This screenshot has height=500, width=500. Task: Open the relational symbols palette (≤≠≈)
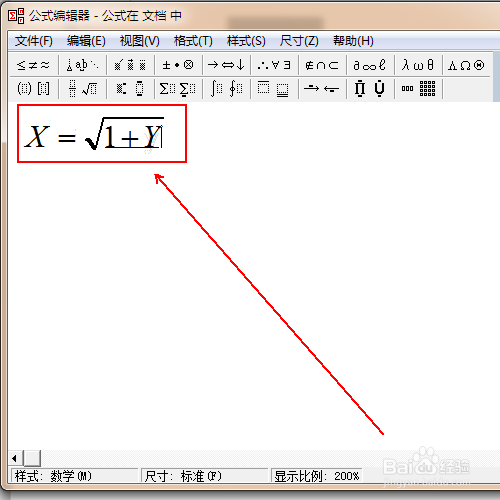(33, 65)
